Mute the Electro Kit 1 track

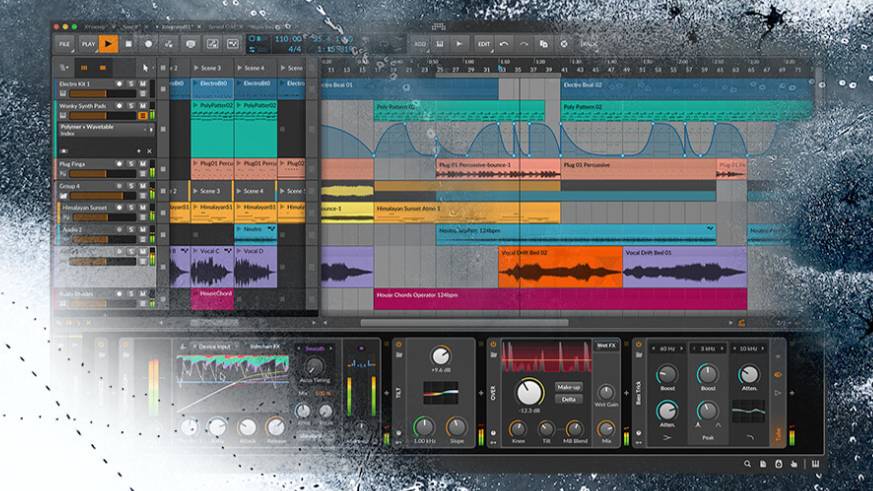coord(143,84)
